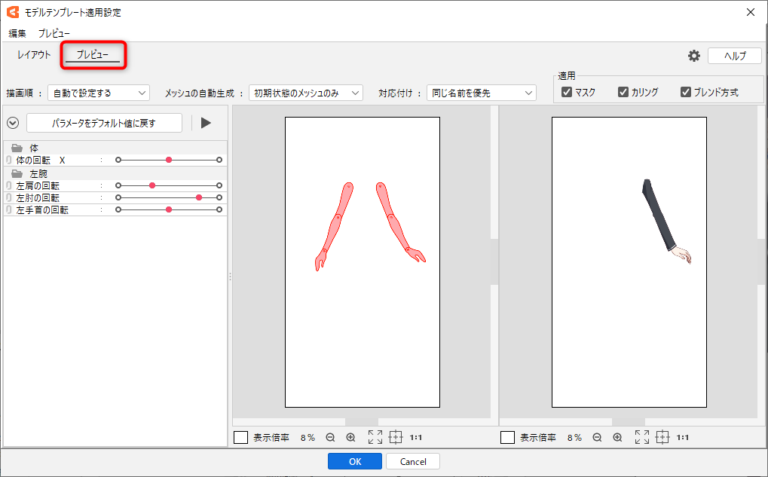The width and height of the screenshot is (768, 477).
Task: Click the link icon beside 左手首の回転
Action: click(9, 210)
